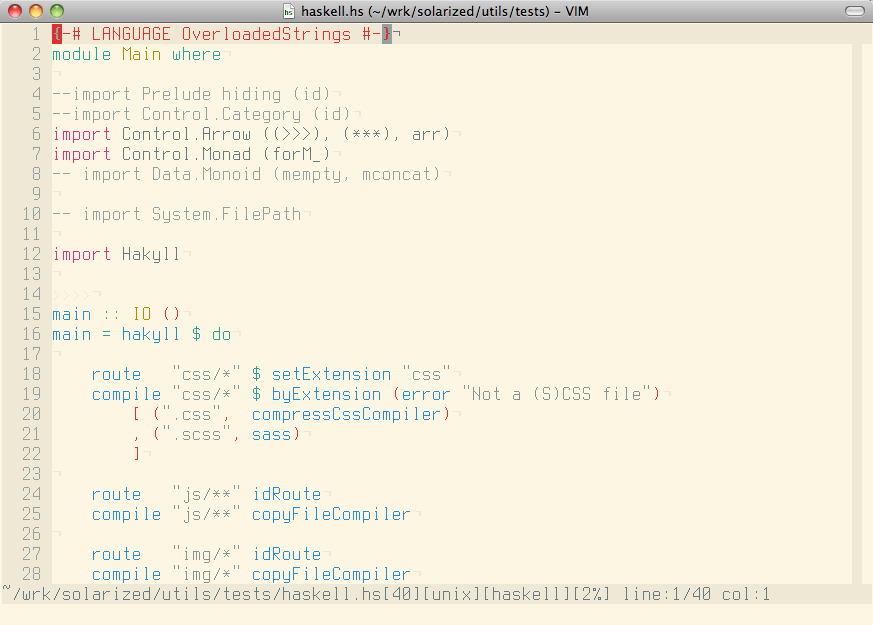Zoom the window using the green button
This screenshot has width=873, height=625.
click(57, 11)
